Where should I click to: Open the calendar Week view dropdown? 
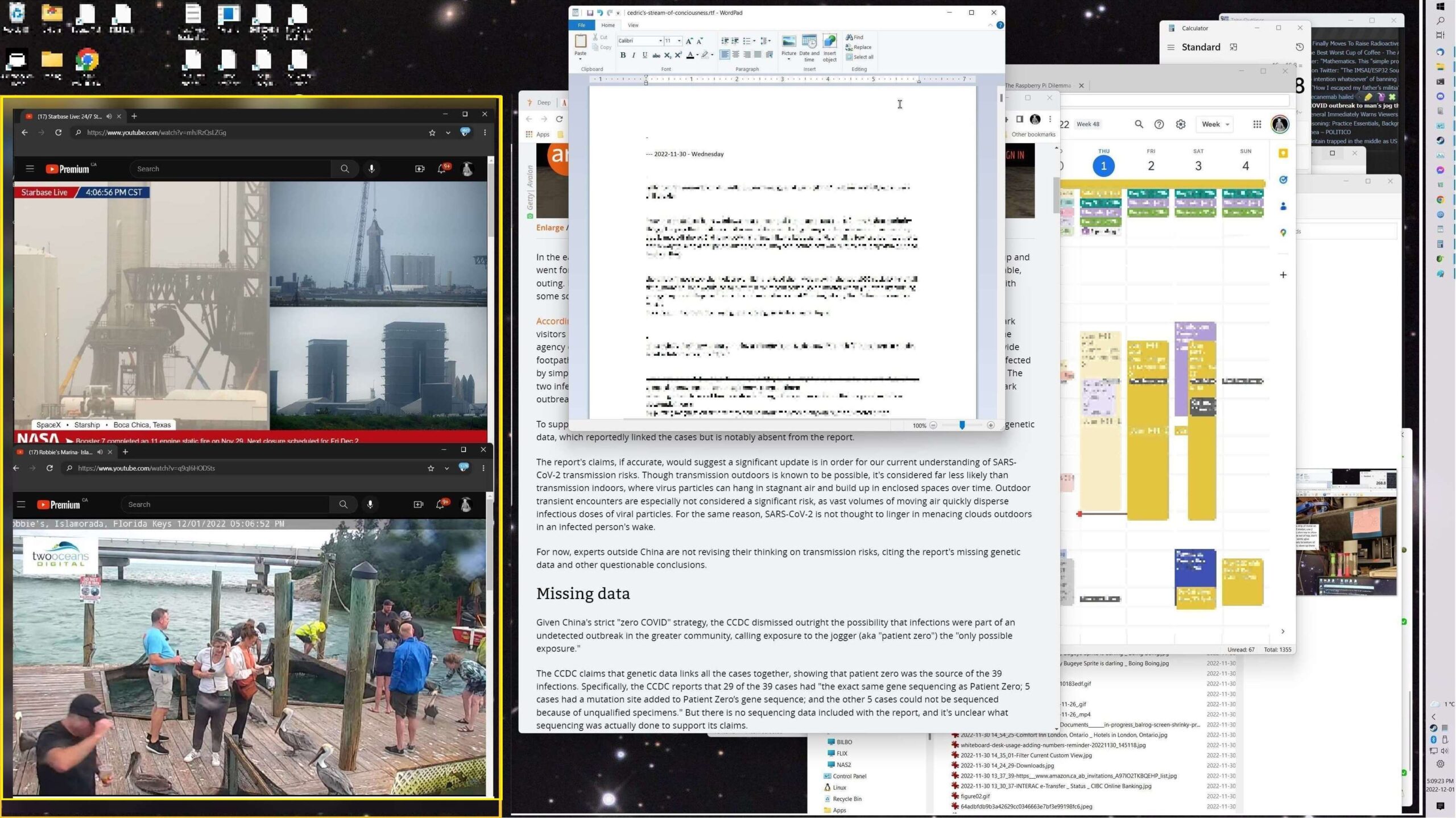pyautogui.click(x=1215, y=124)
